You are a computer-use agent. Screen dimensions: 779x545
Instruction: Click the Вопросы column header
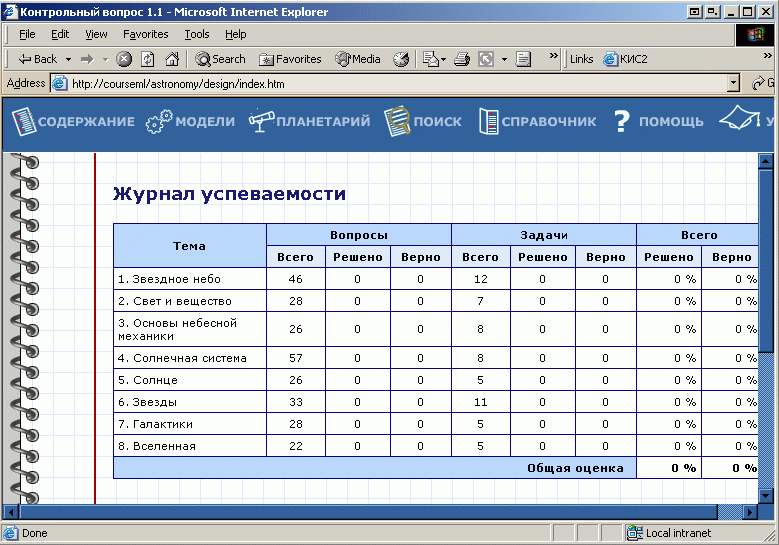pos(359,235)
